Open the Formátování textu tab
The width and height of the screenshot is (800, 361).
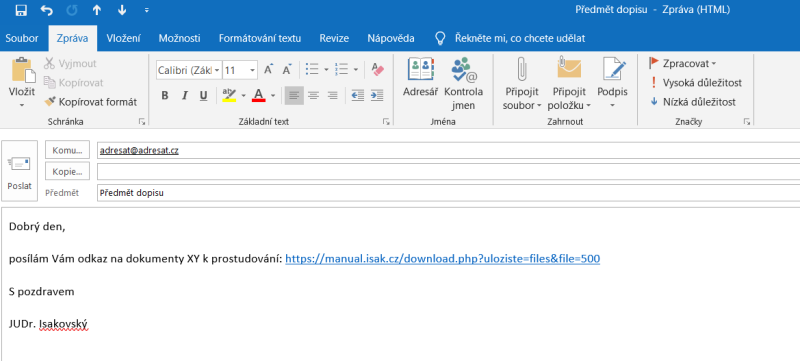[x=260, y=38]
